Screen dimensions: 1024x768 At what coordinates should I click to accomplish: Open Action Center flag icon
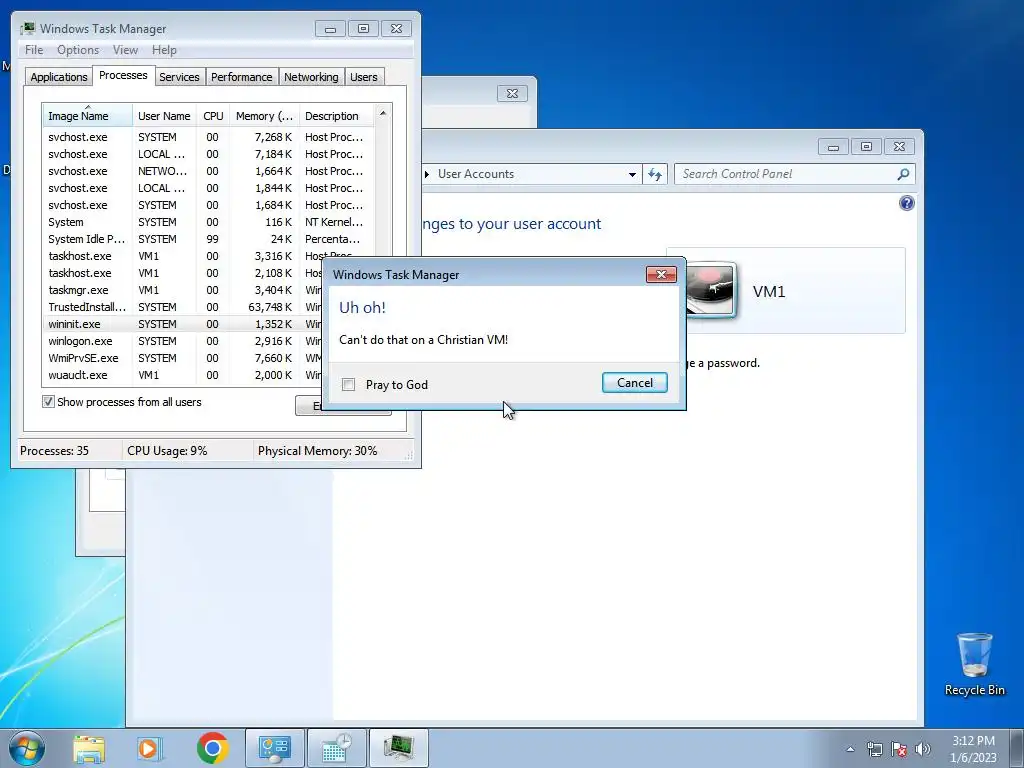click(899, 749)
